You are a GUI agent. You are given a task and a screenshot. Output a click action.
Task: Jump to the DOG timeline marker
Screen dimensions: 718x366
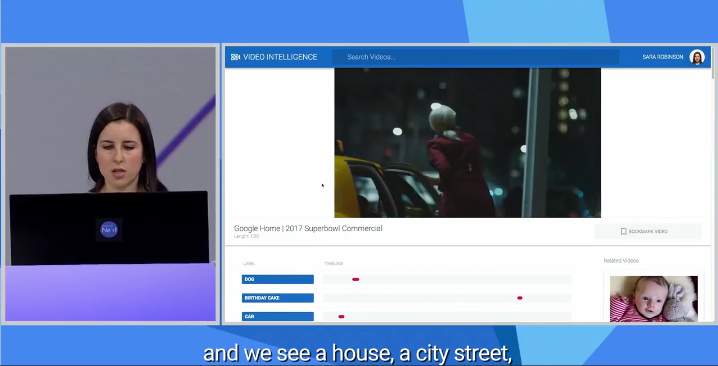[x=355, y=279]
